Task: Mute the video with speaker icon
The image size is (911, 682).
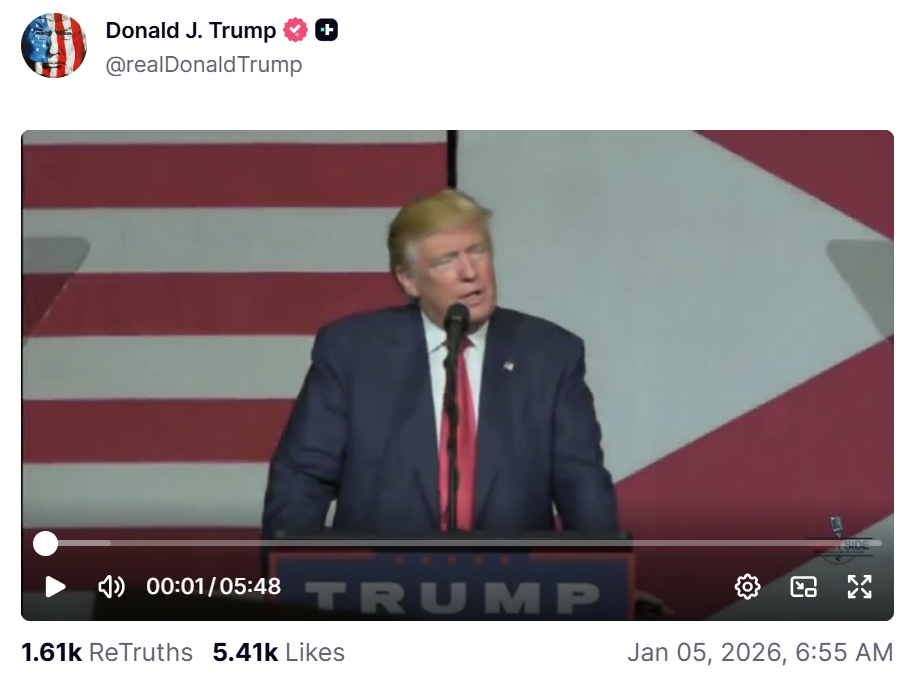Action: pyautogui.click(x=111, y=586)
